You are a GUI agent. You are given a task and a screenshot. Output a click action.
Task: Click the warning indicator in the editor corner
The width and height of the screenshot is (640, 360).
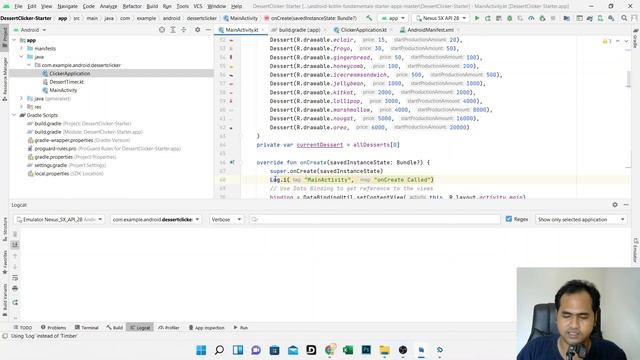(607, 41)
